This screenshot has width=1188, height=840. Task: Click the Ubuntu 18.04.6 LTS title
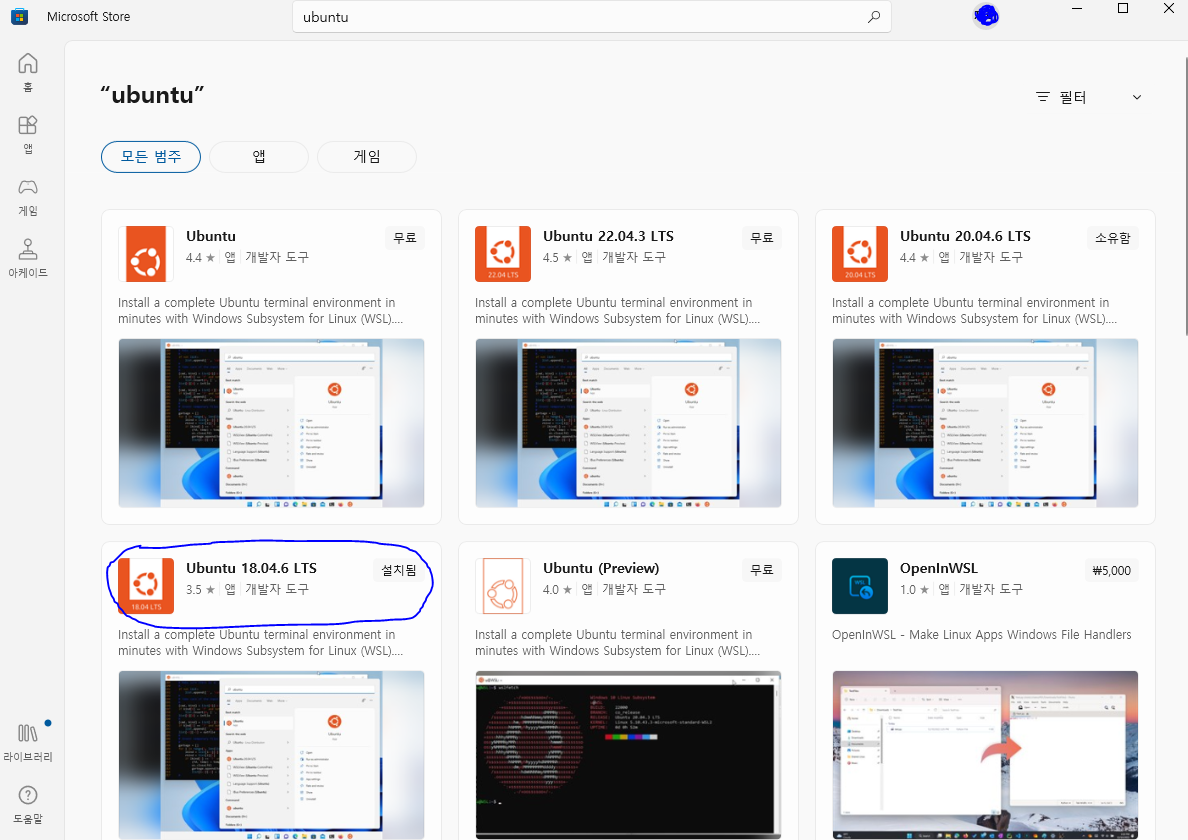point(252,568)
